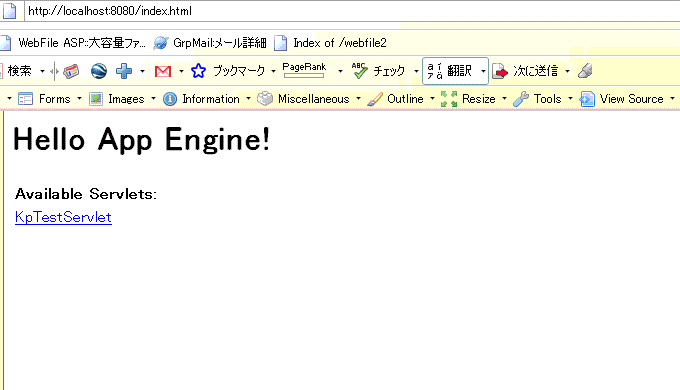The width and height of the screenshot is (680, 390).
Task: Click the page icon beside Index of /webfile2
Action: click(280, 43)
